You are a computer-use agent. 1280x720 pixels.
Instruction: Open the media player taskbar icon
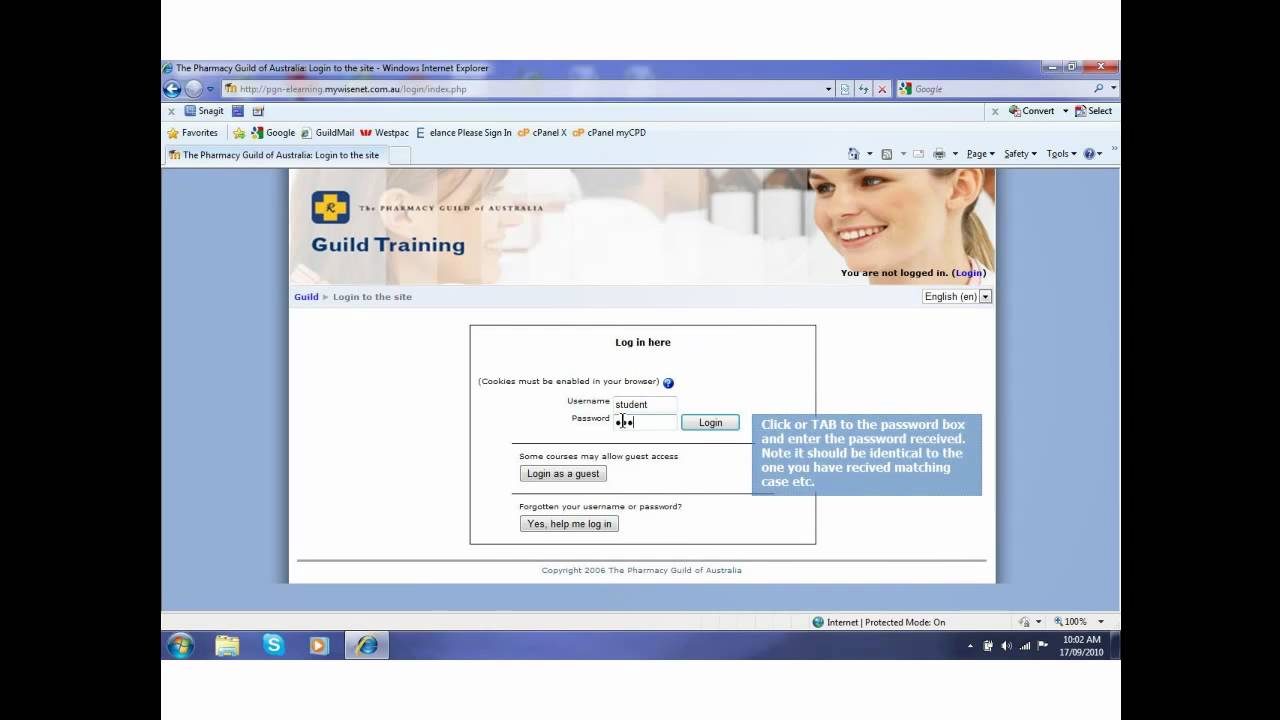click(x=319, y=646)
